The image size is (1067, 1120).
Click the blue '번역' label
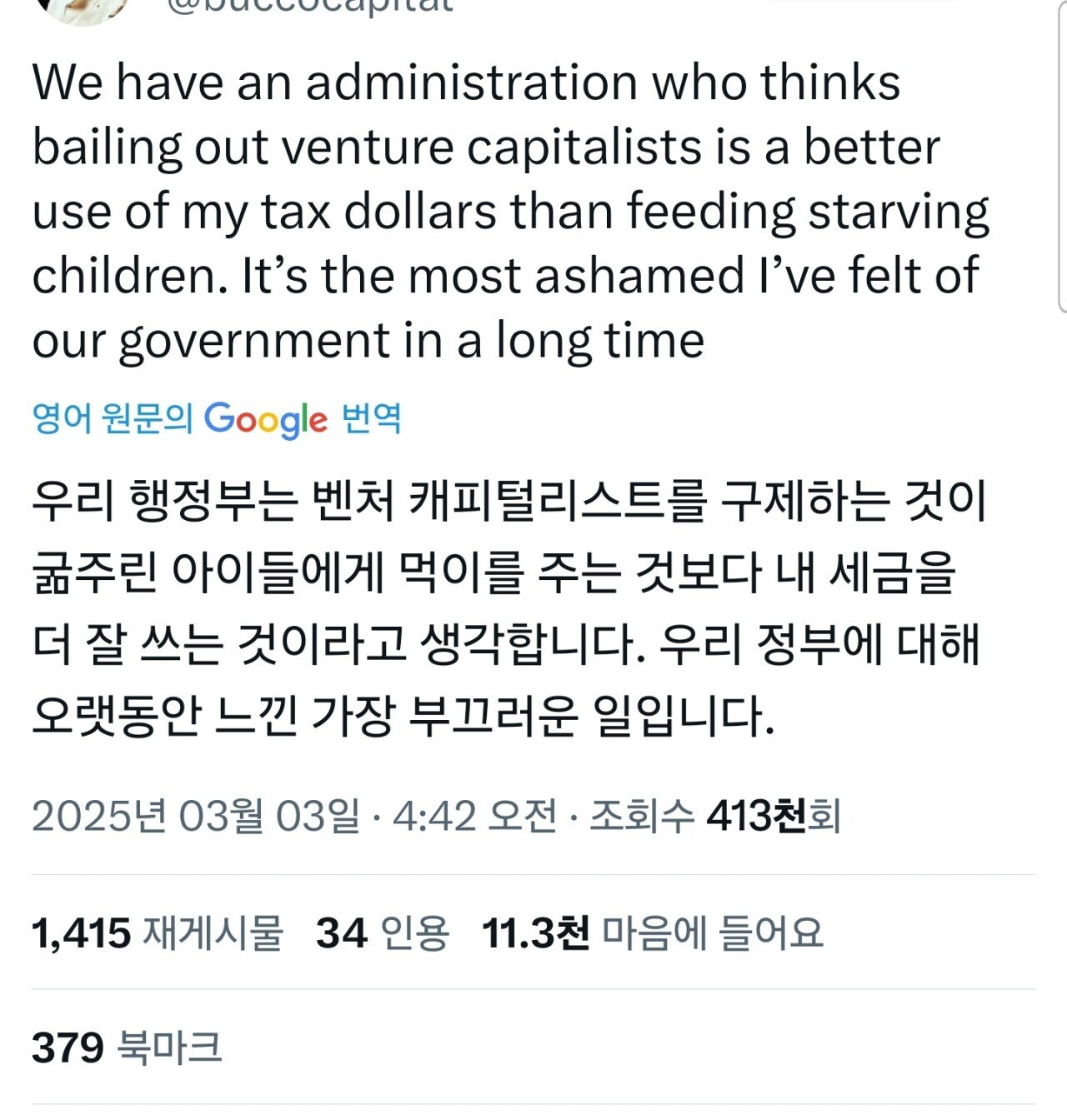click(x=372, y=418)
